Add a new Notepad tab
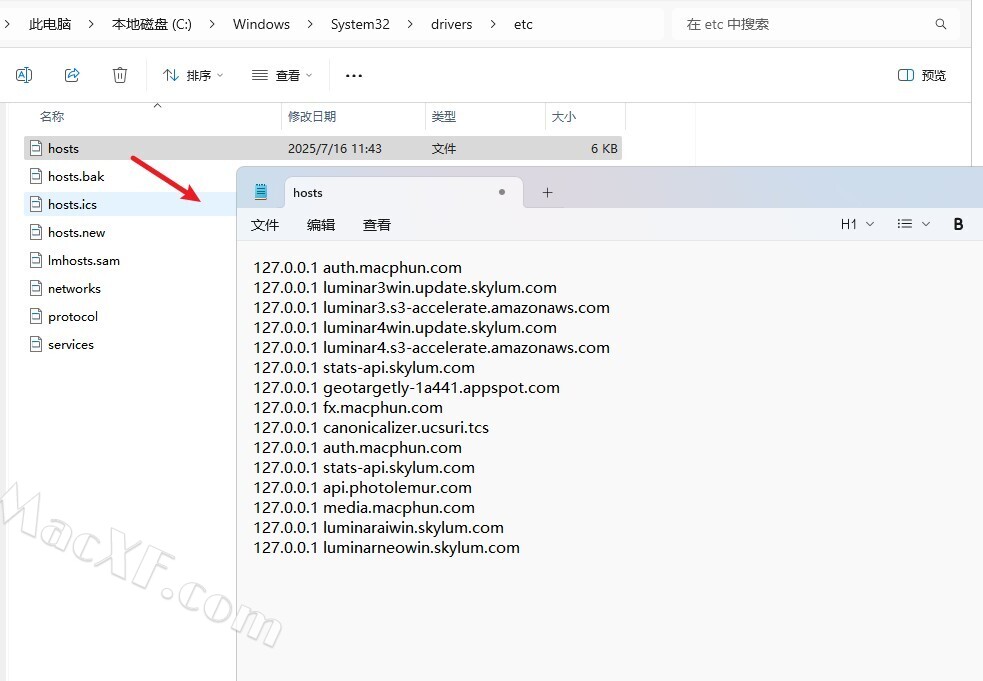Screen dimensions: 983x681 [x=547, y=193]
